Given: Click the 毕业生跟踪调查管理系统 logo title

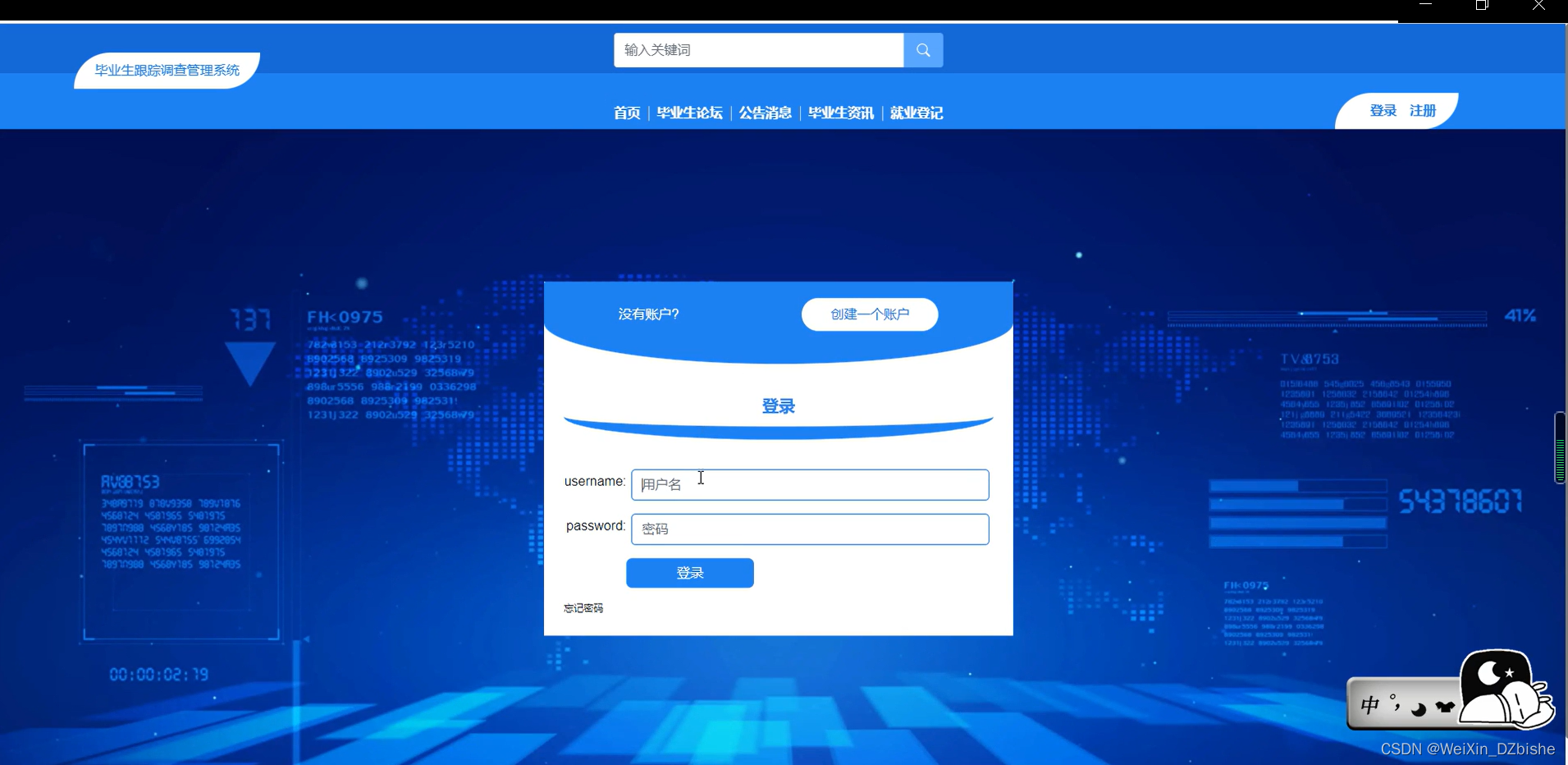Looking at the screenshot, I should (x=167, y=71).
